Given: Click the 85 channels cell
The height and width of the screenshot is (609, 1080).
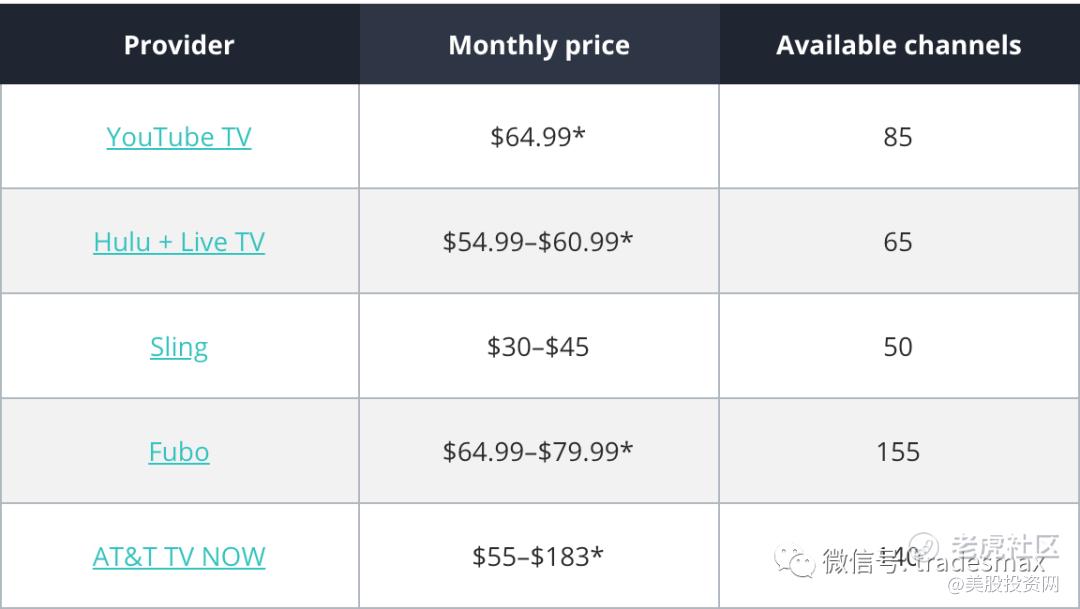Looking at the screenshot, I should coord(898,137).
